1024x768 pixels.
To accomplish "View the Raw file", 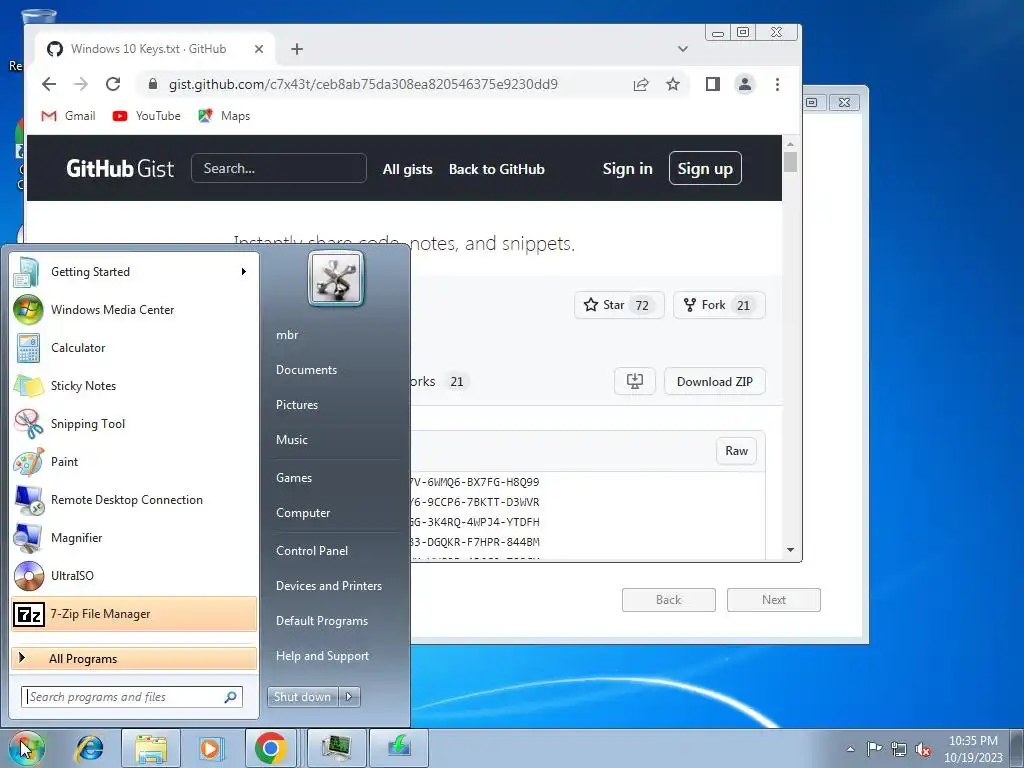I will 737,451.
